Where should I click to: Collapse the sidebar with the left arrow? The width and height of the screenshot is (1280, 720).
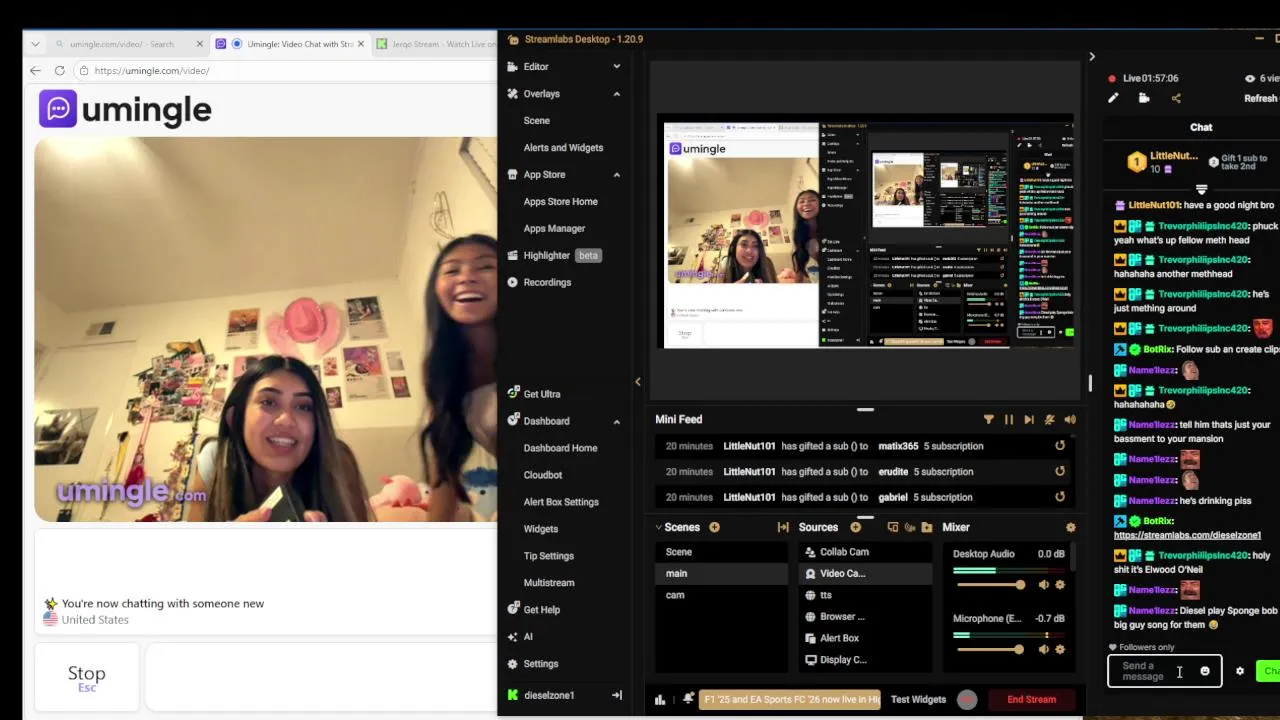coord(638,381)
